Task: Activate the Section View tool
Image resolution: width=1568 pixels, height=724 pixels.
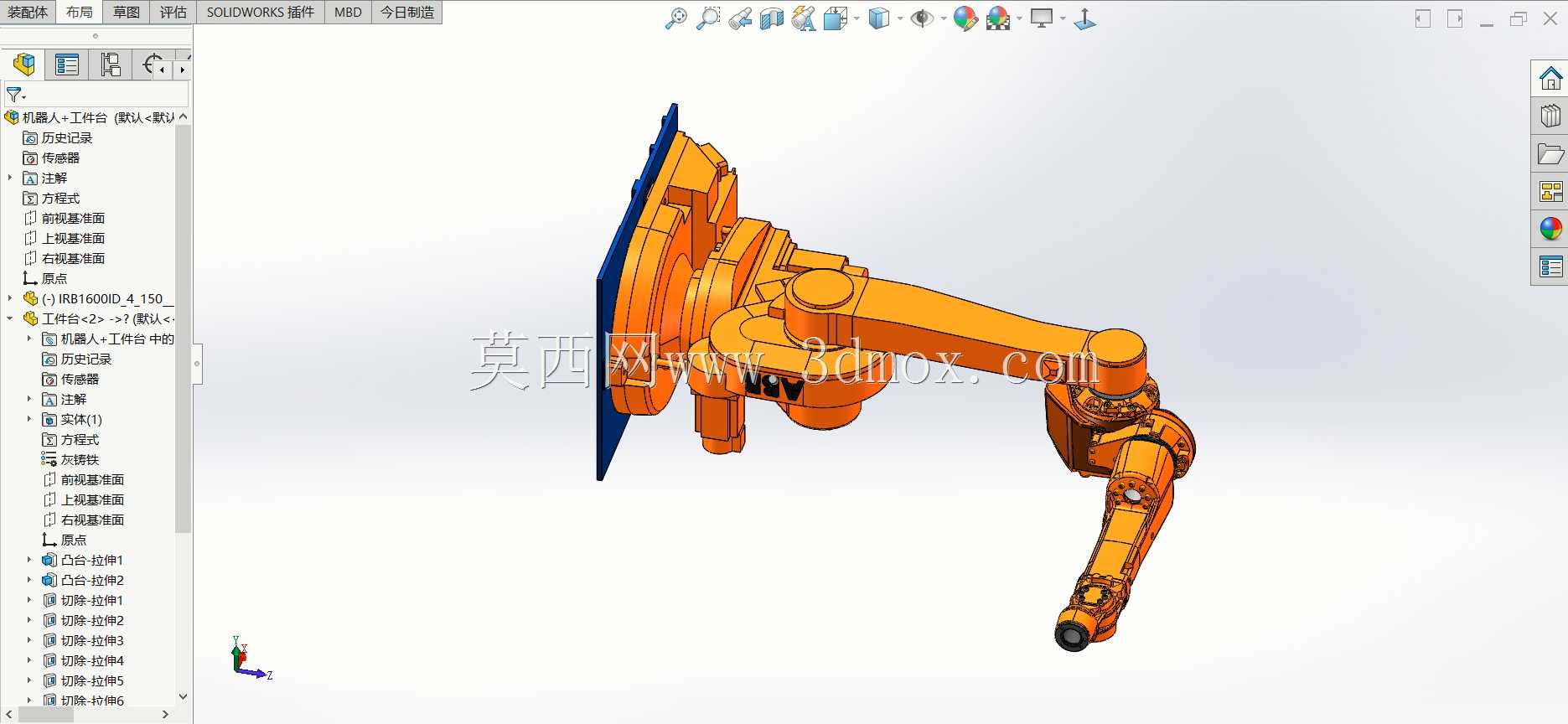Action: 772,18
